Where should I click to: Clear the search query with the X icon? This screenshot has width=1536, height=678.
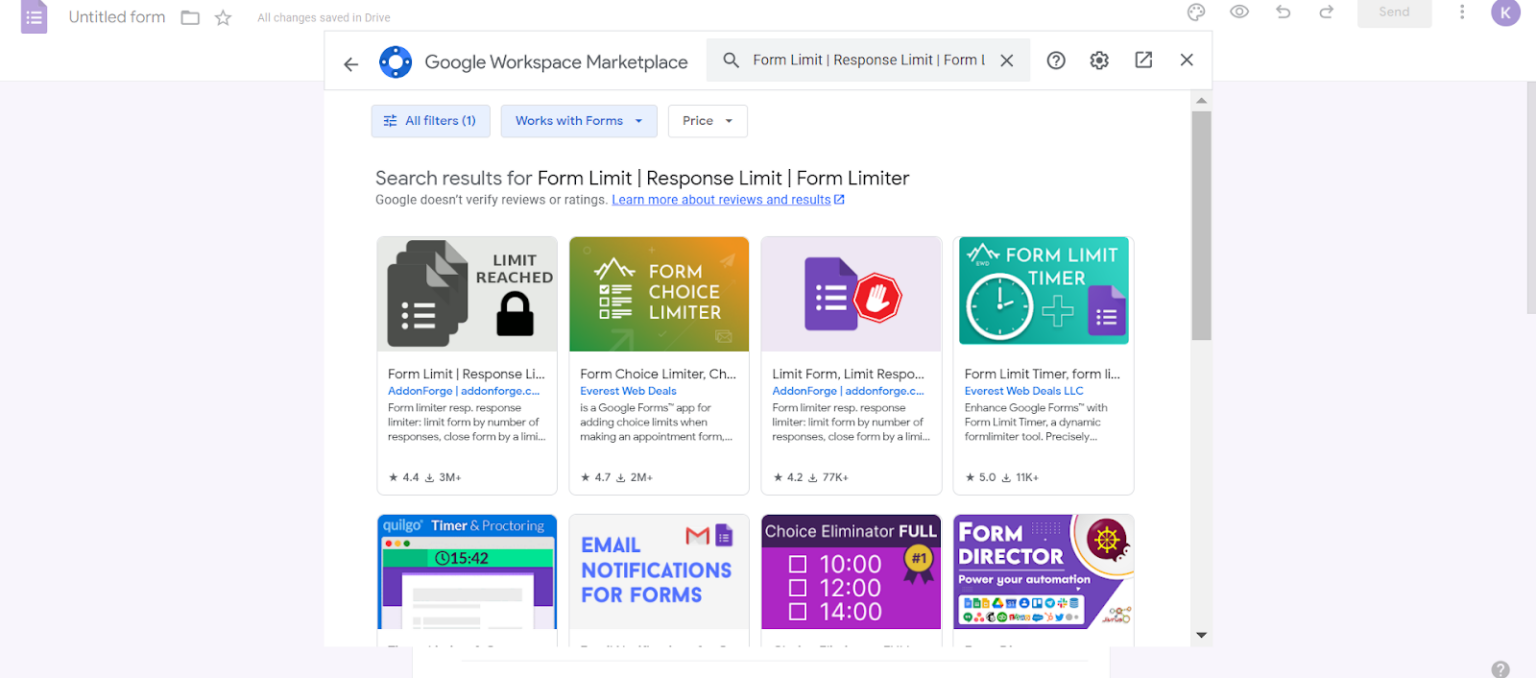pos(1007,60)
